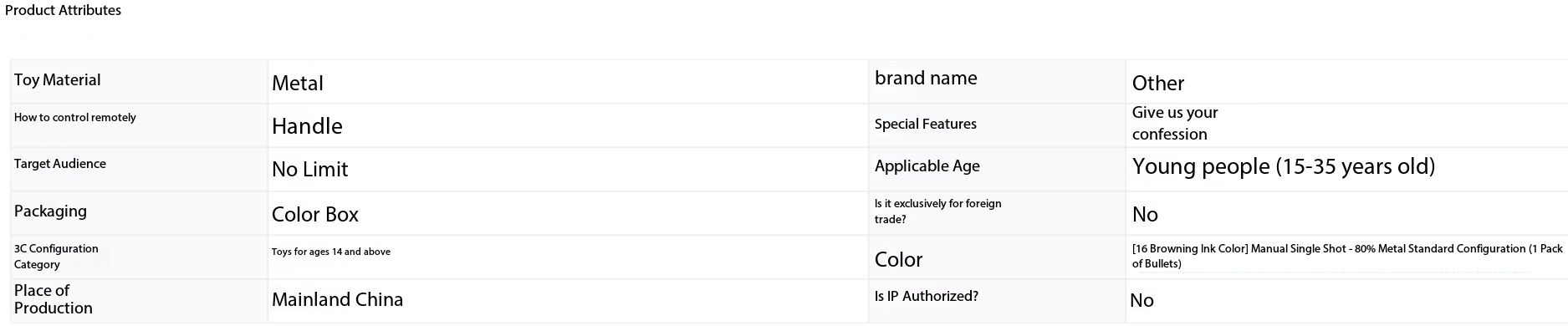Click Give us your confession text
The height and width of the screenshot is (326, 1568).
(x=1174, y=123)
